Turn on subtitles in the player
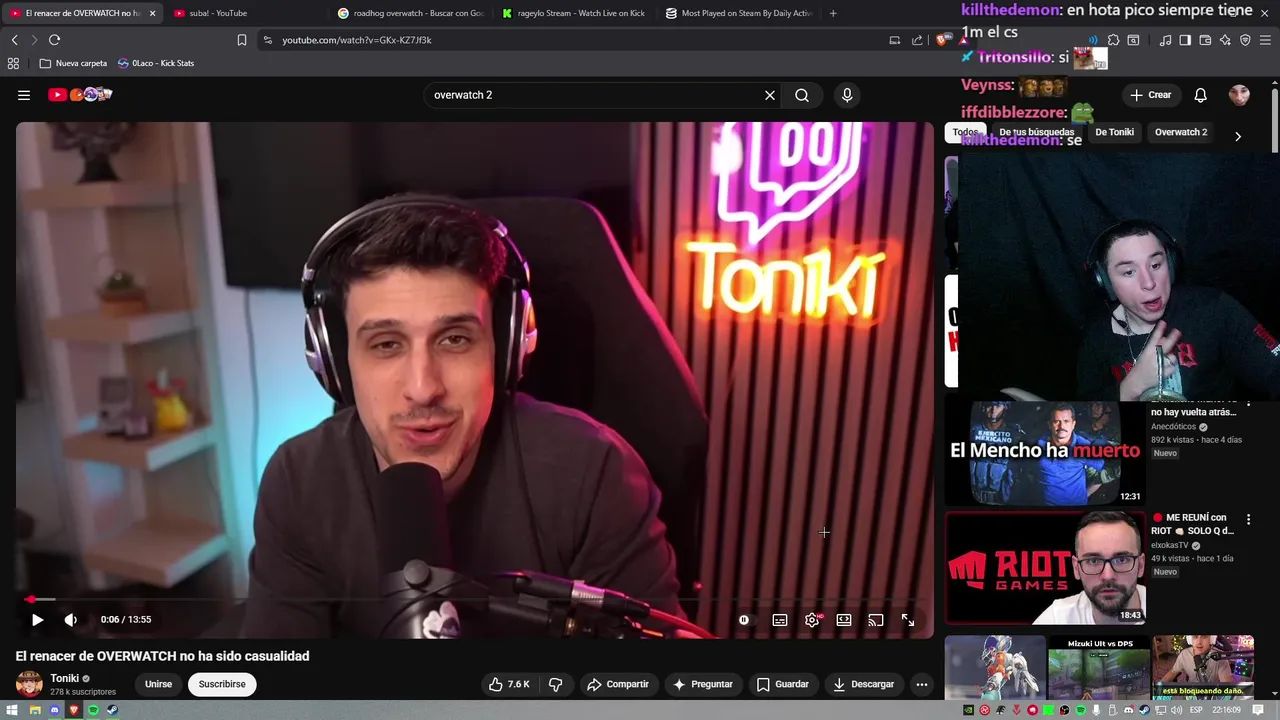The height and width of the screenshot is (720, 1280). (x=780, y=620)
